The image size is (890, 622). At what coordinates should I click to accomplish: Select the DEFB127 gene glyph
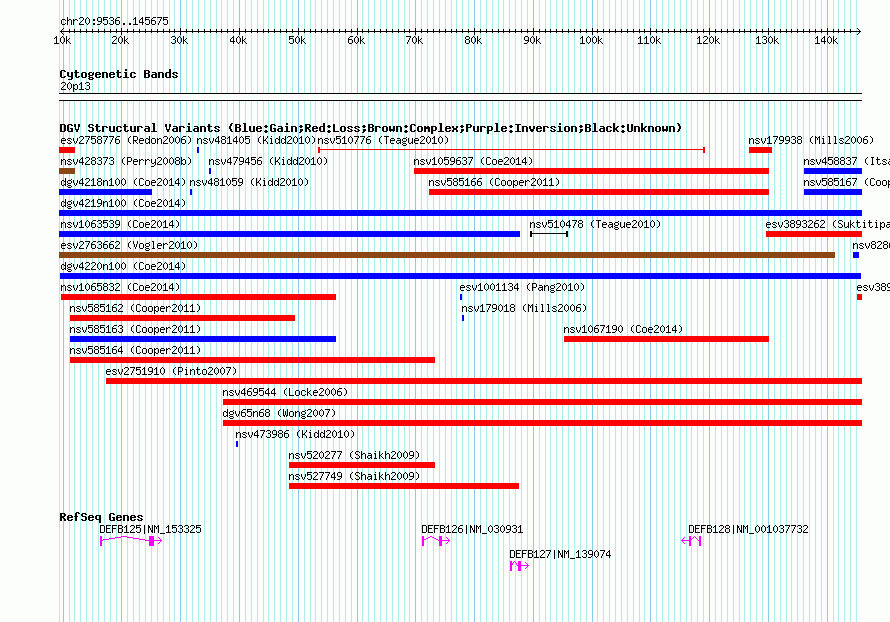[519, 566]
